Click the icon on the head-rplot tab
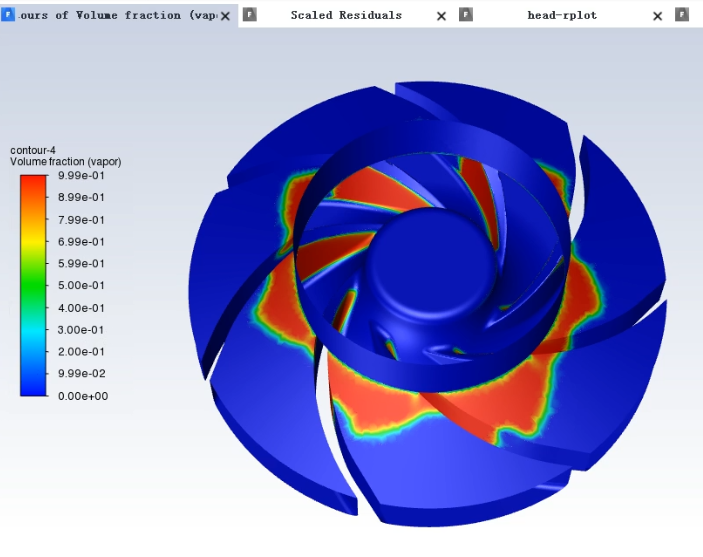The width and height of the screenshot is (703, 557). pyautogui.click(x=466, y=15)
